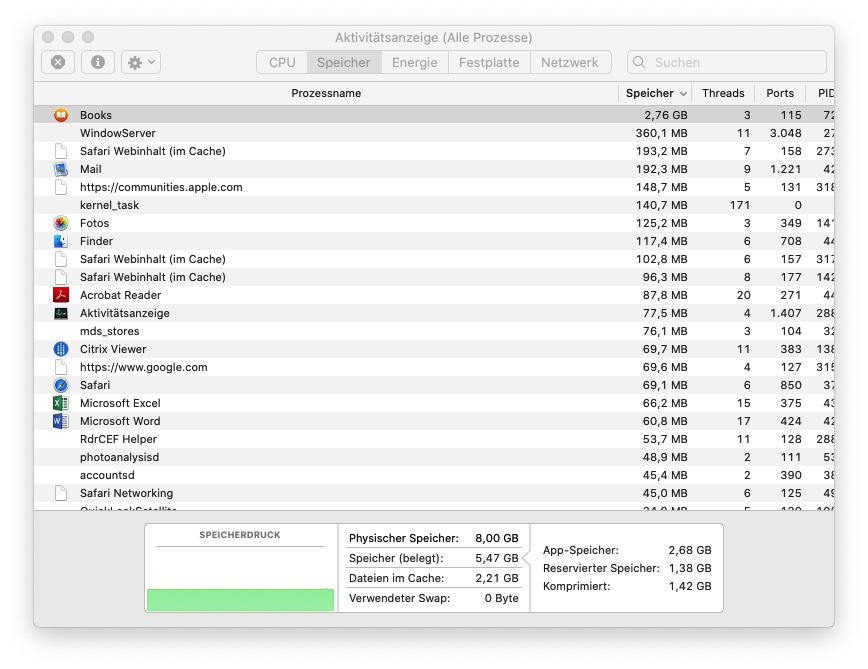
Task: Sort by the Threads column header
Action: [x=723, y=93]
